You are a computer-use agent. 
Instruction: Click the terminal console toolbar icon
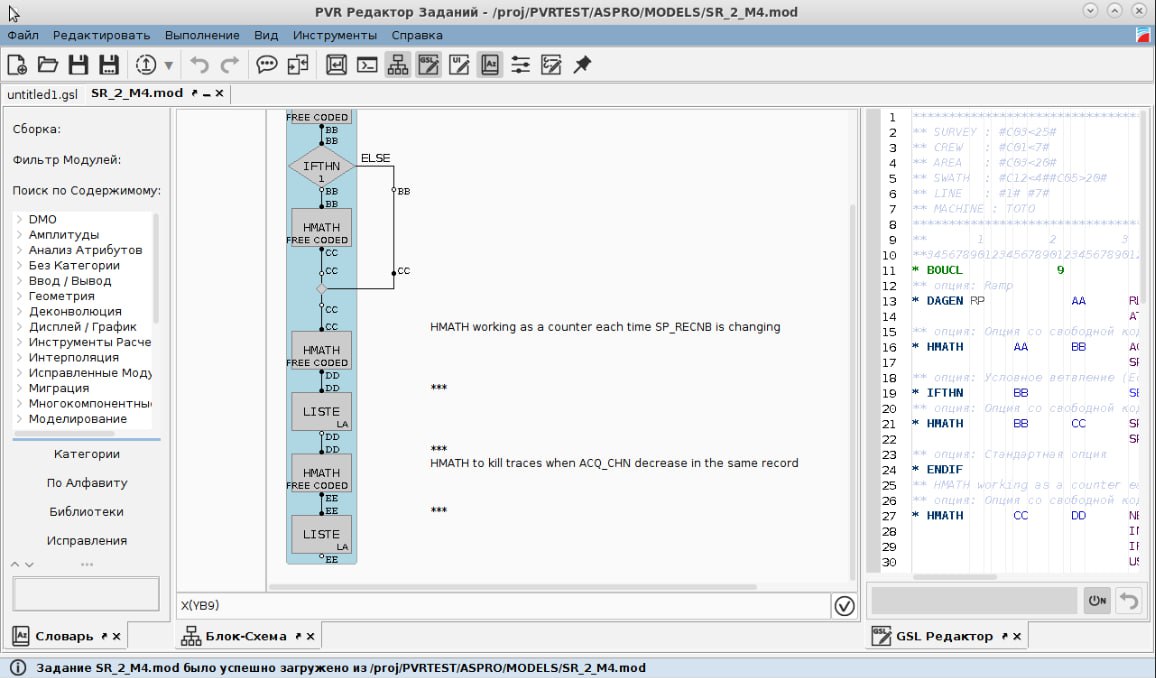point(368,65)
